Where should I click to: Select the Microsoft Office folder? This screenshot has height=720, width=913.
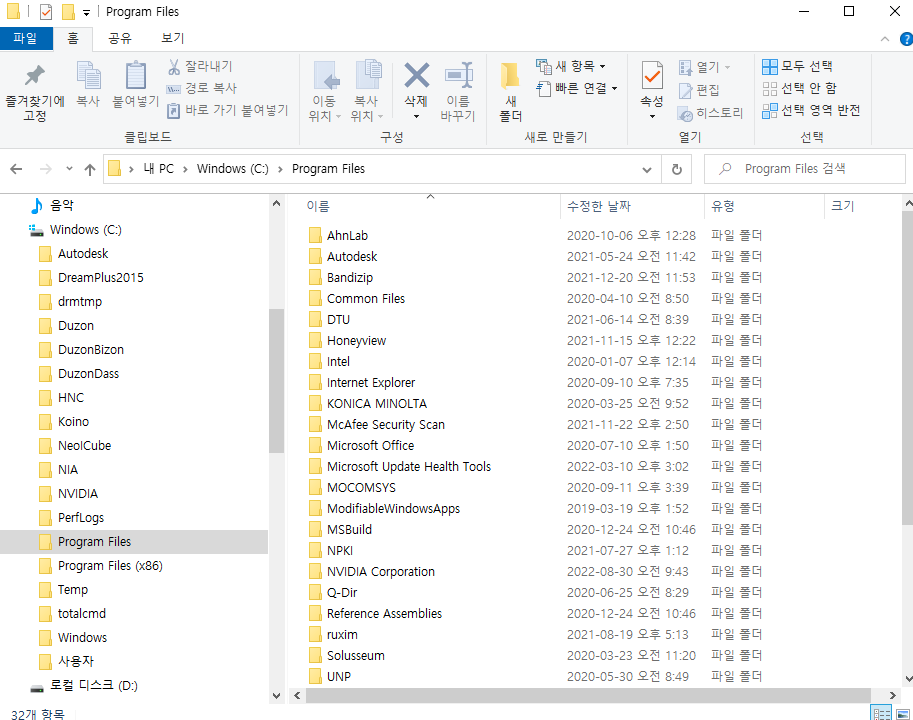(370, 445)
